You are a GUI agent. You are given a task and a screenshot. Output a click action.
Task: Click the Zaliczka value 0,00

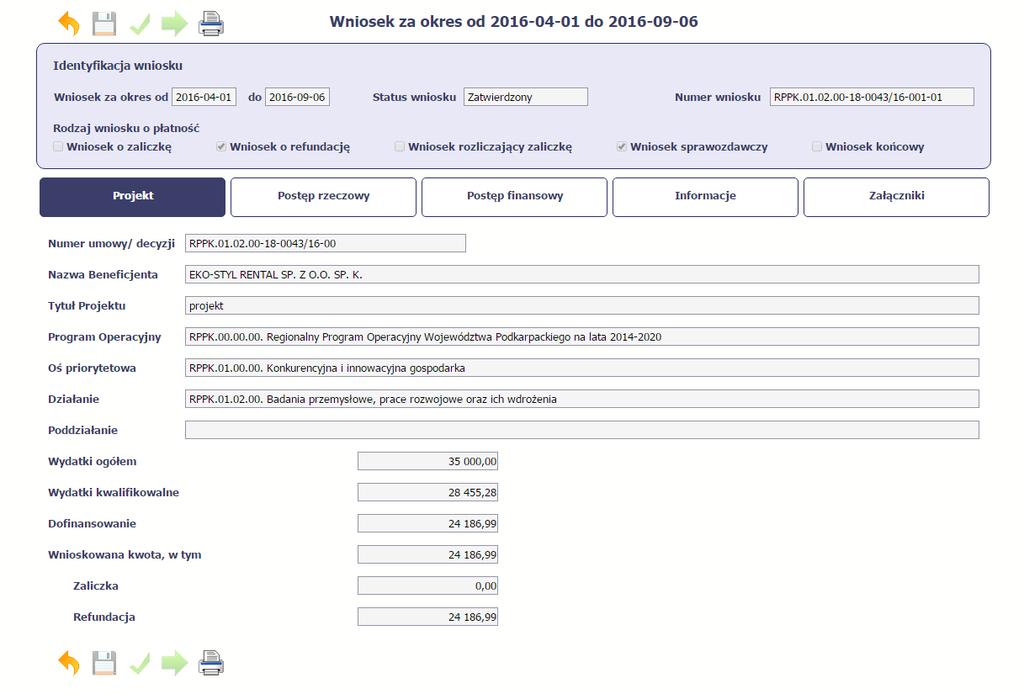coord(428,586)
